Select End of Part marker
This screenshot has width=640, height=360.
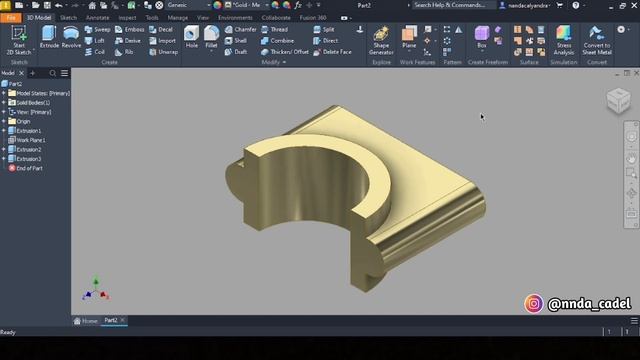tap(26, 168)
